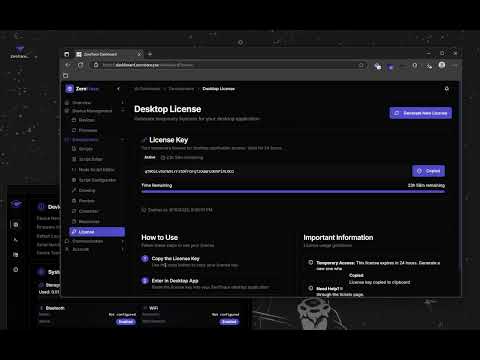
Task: Select the Dashboard browser tab
Action: click(x=109, y=54)
